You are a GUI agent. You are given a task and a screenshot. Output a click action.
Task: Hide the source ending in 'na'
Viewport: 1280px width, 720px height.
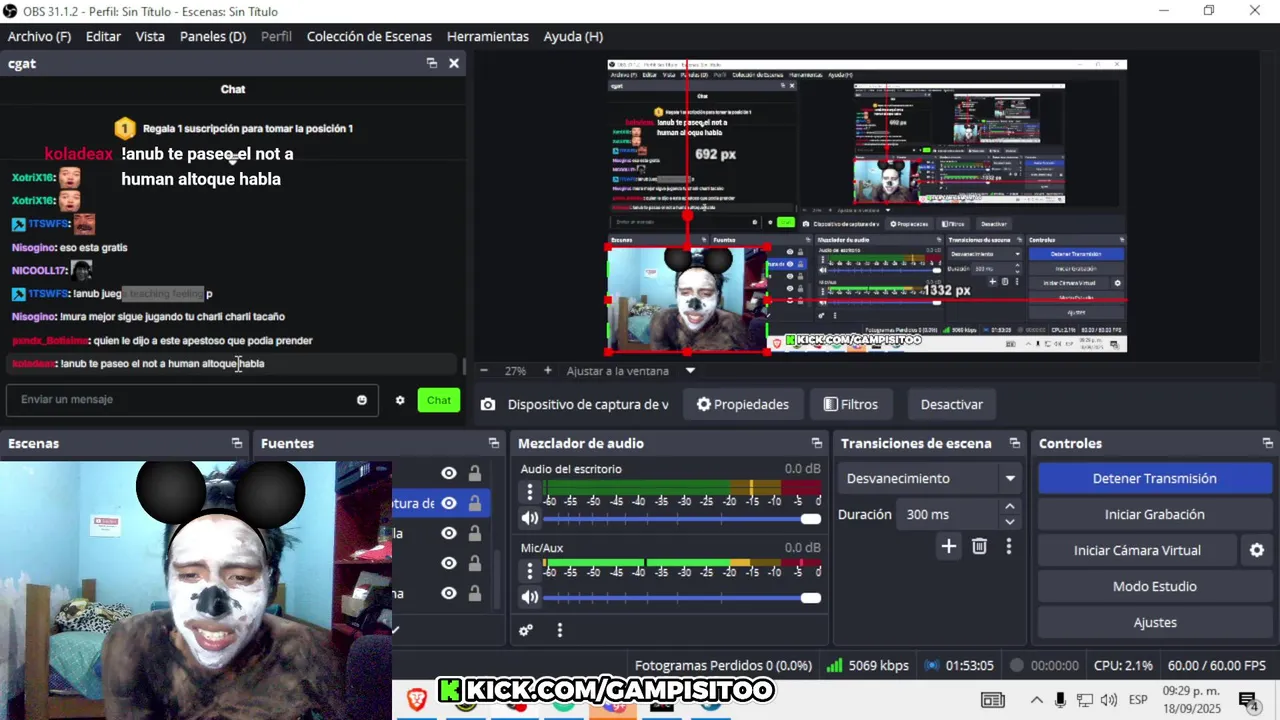click(449, 593)
